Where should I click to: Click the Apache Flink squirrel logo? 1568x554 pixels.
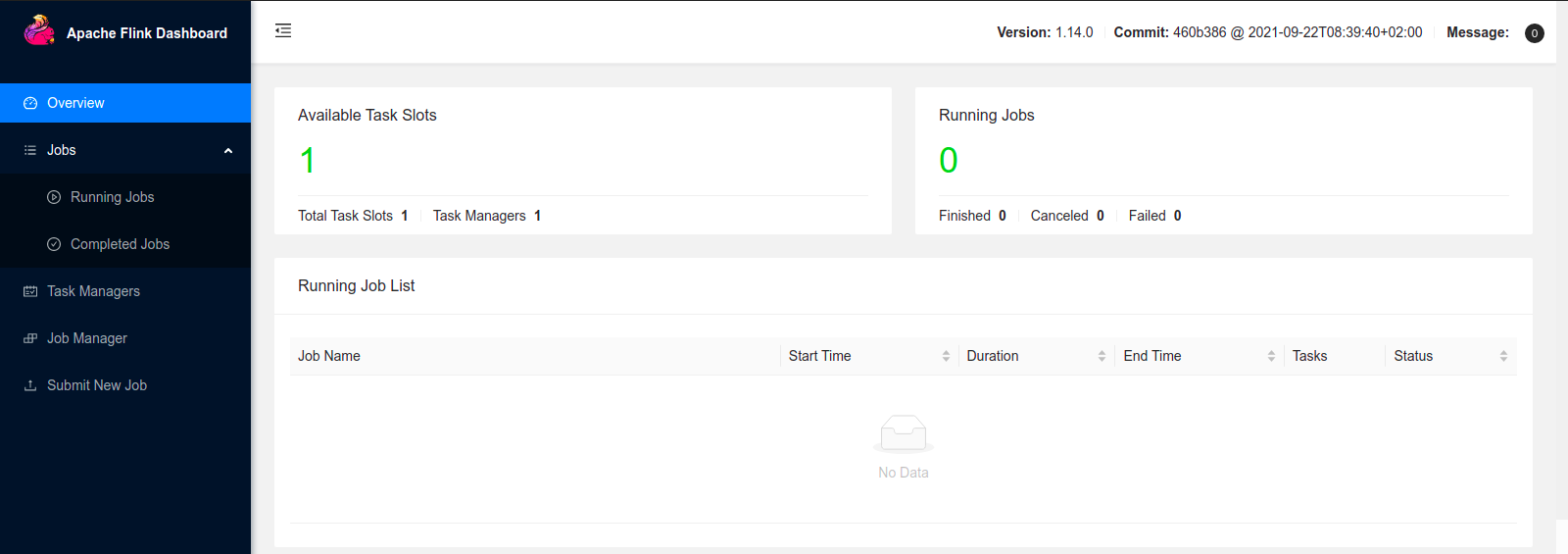[x=39, y=30]
